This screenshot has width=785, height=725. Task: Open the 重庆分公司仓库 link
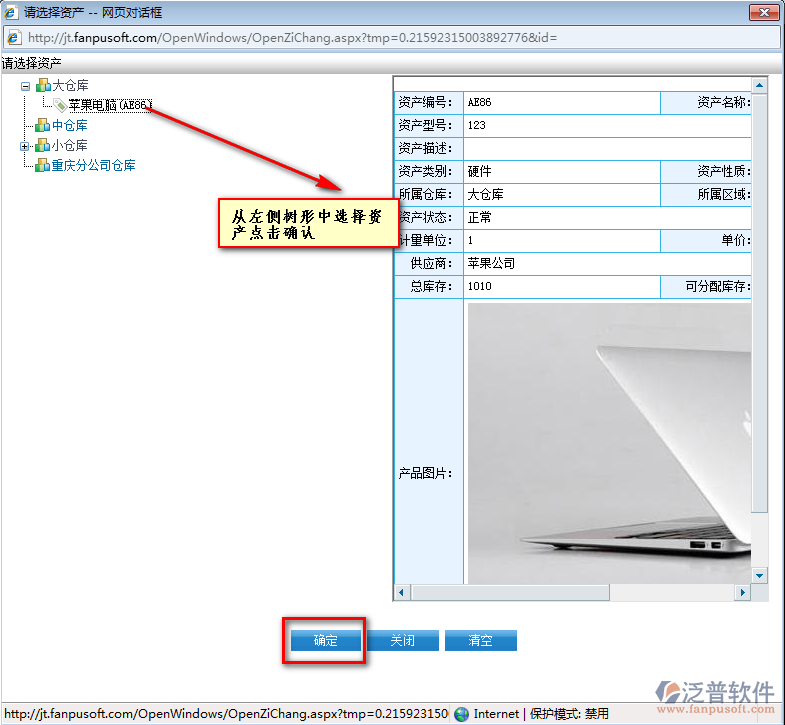94,165
